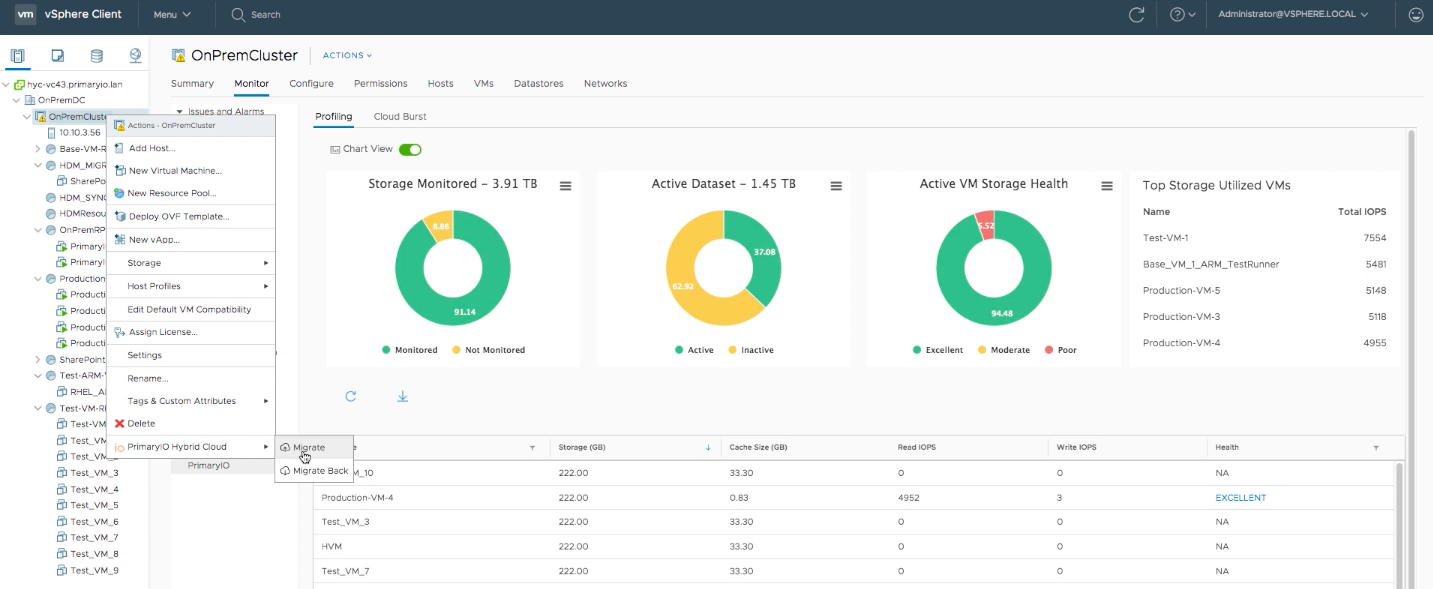Click the reload icon below the charts
The height and width of the screenshot is (589, 1433).
point(351,396)
